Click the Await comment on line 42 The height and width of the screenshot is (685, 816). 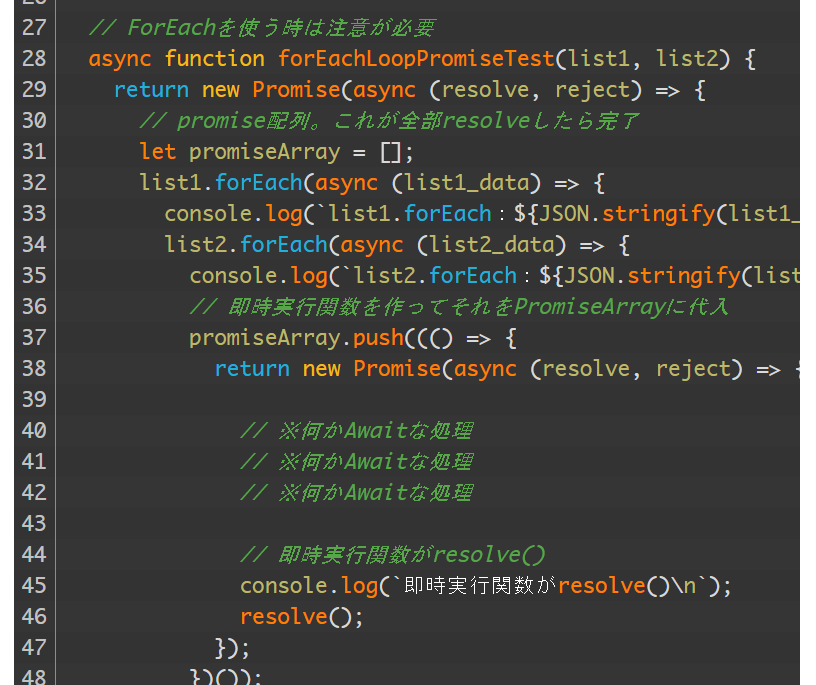(x=356, y=493)
